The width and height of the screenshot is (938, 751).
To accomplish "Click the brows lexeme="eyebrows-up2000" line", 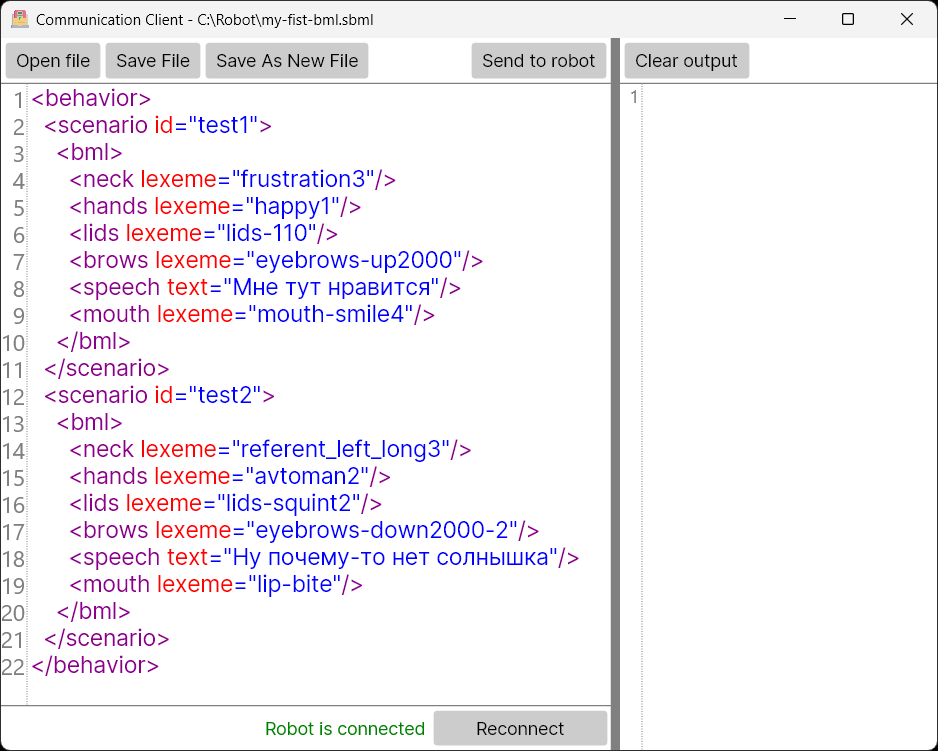I will tap(276, 260).
